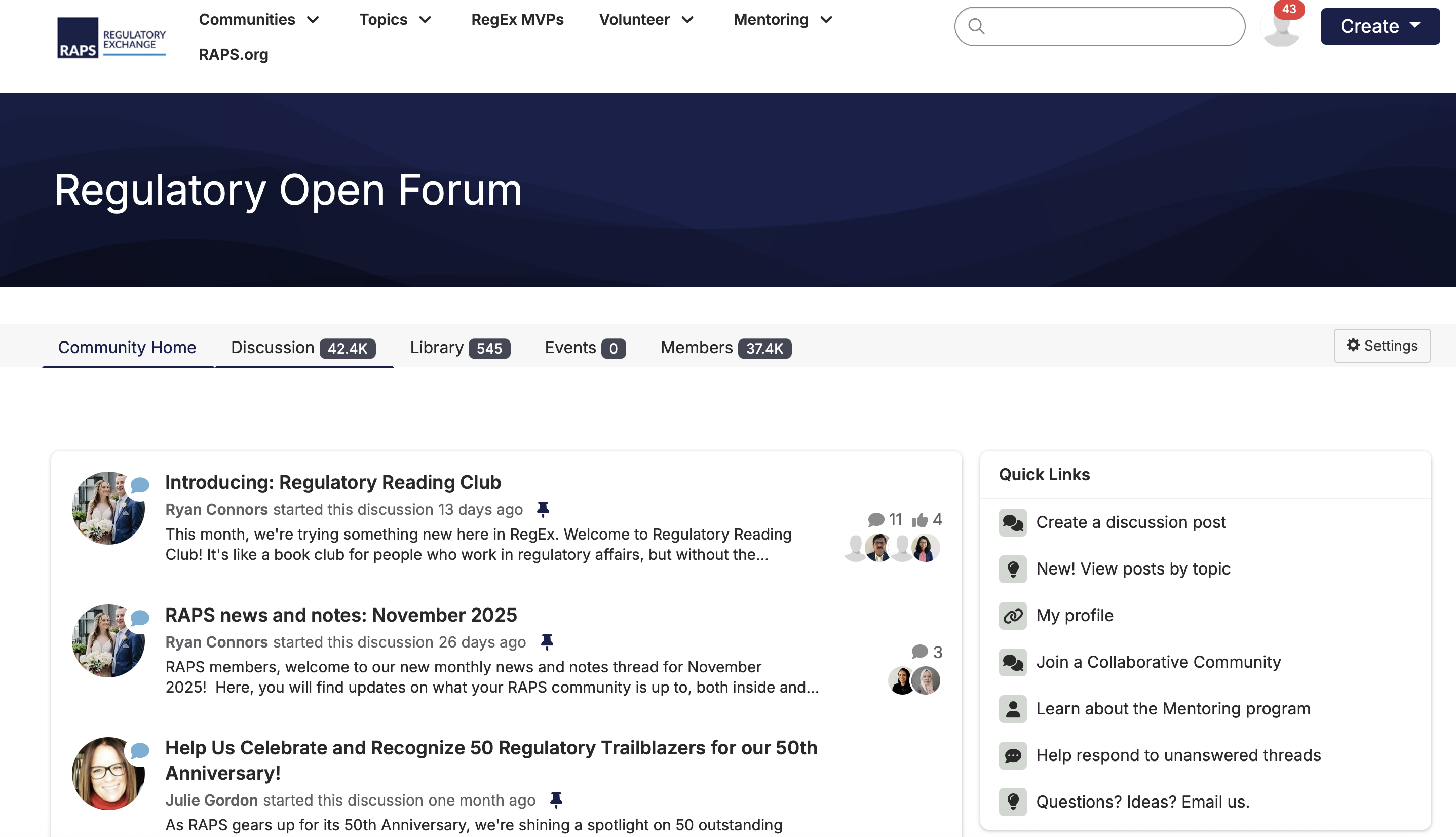This screenshot has height=837, width=1456.
Task: Switch to the Members tab
Action: [725, 348]
